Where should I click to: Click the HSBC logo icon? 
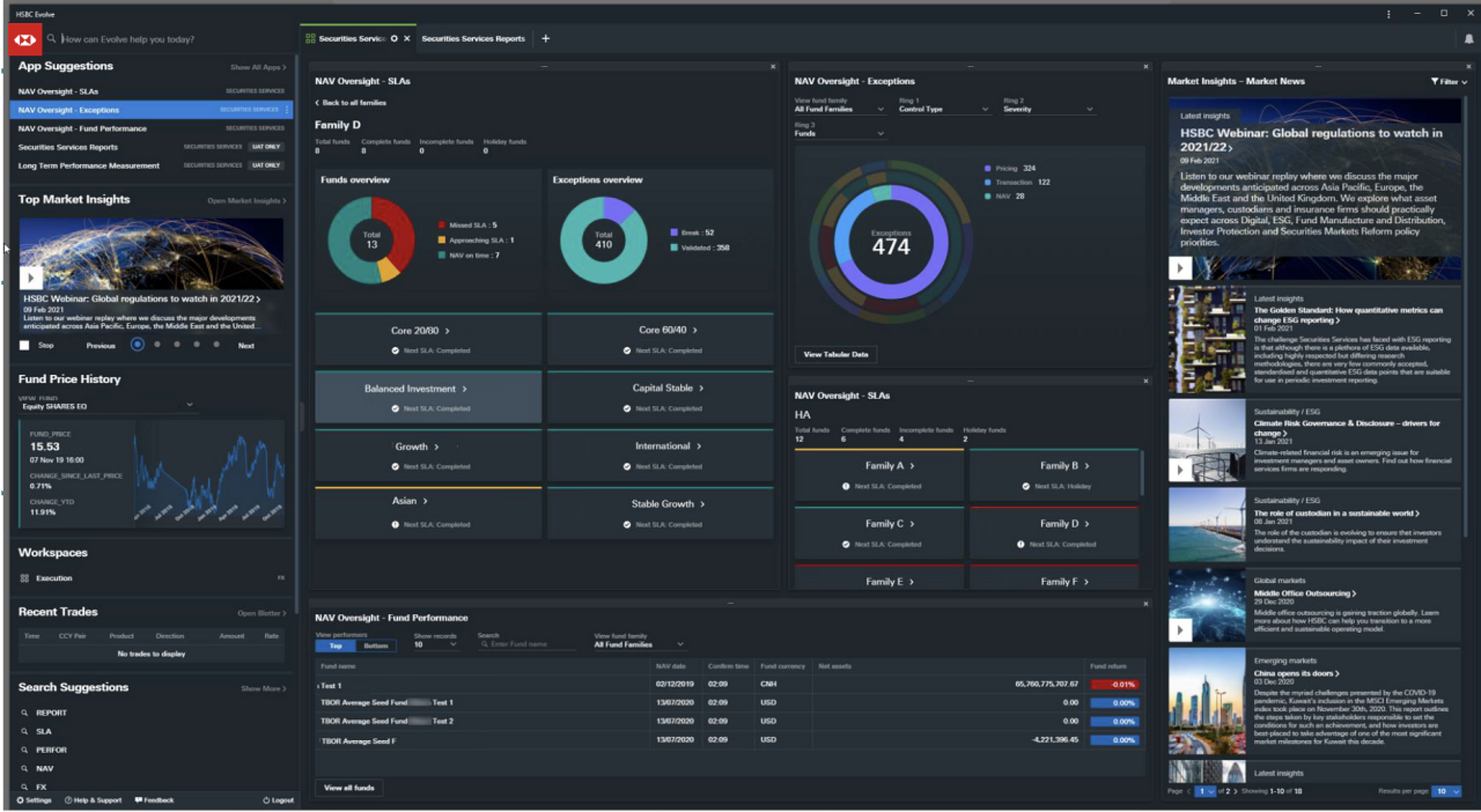click(25, 40)
